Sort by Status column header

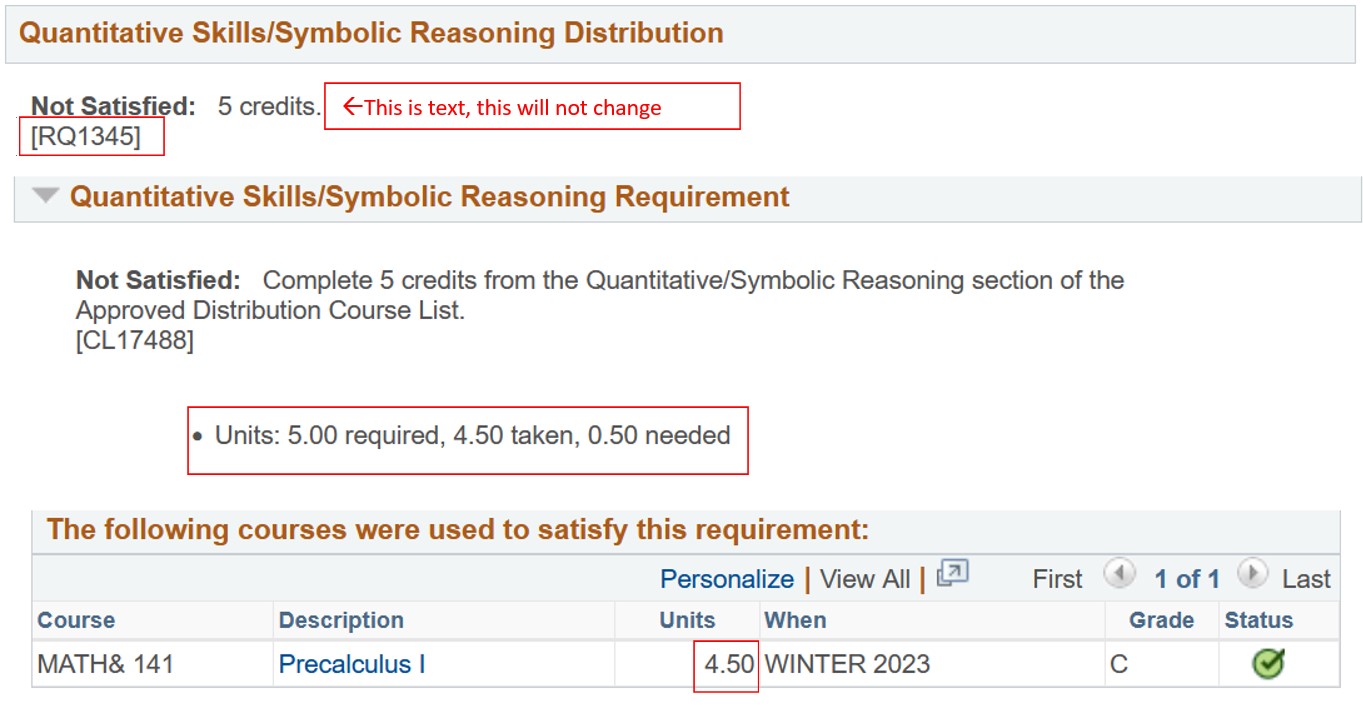(x=1259, y=620)
